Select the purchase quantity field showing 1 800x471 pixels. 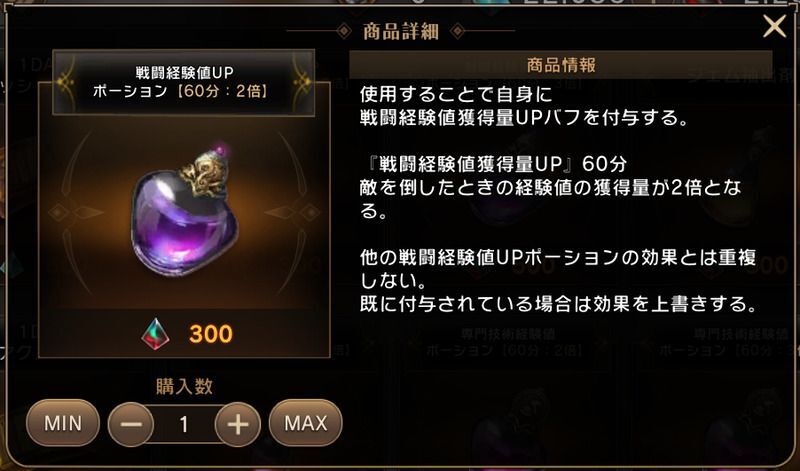pyautogui.click(x=184, y=424)
